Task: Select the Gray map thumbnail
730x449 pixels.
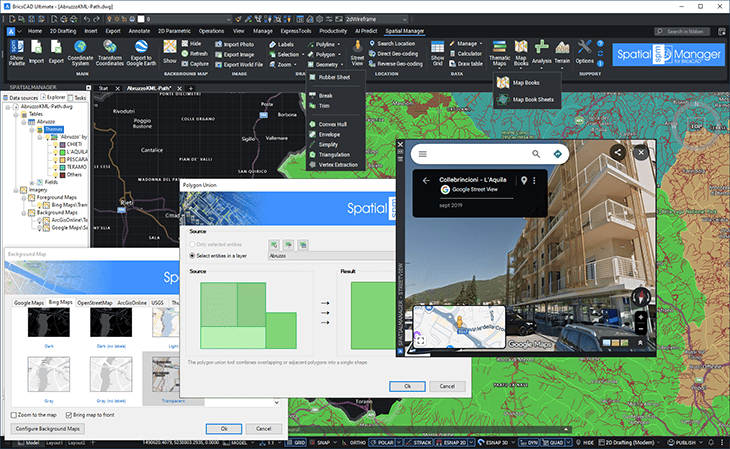Action: pos(47,375)
